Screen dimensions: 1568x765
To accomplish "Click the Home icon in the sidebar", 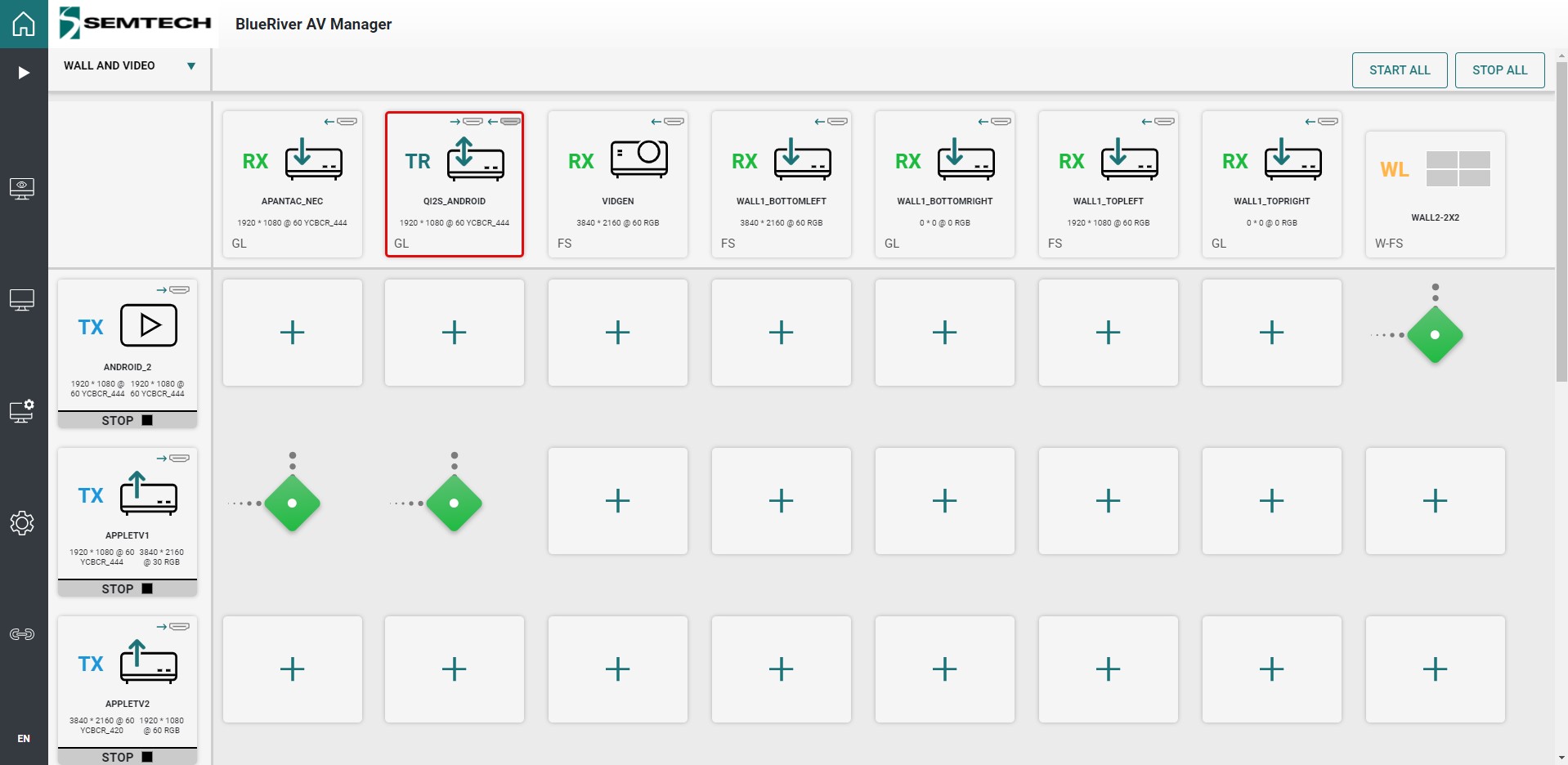I will coord(23,23).
